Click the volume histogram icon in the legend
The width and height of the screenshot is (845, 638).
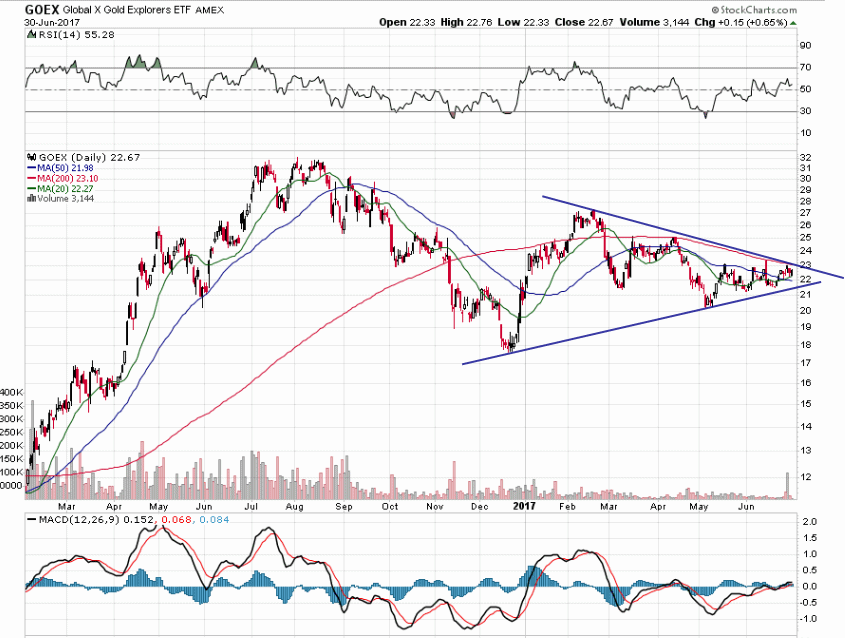31,198
